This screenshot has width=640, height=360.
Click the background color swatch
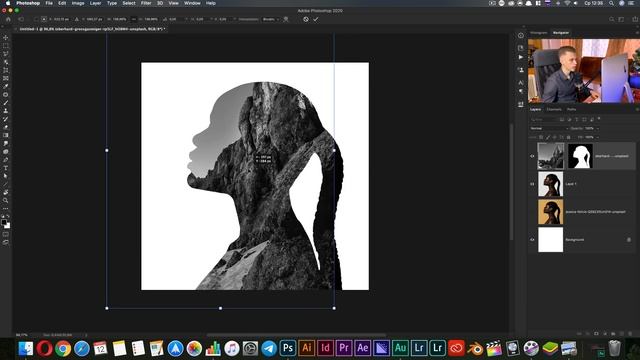(x=7, y=225)
